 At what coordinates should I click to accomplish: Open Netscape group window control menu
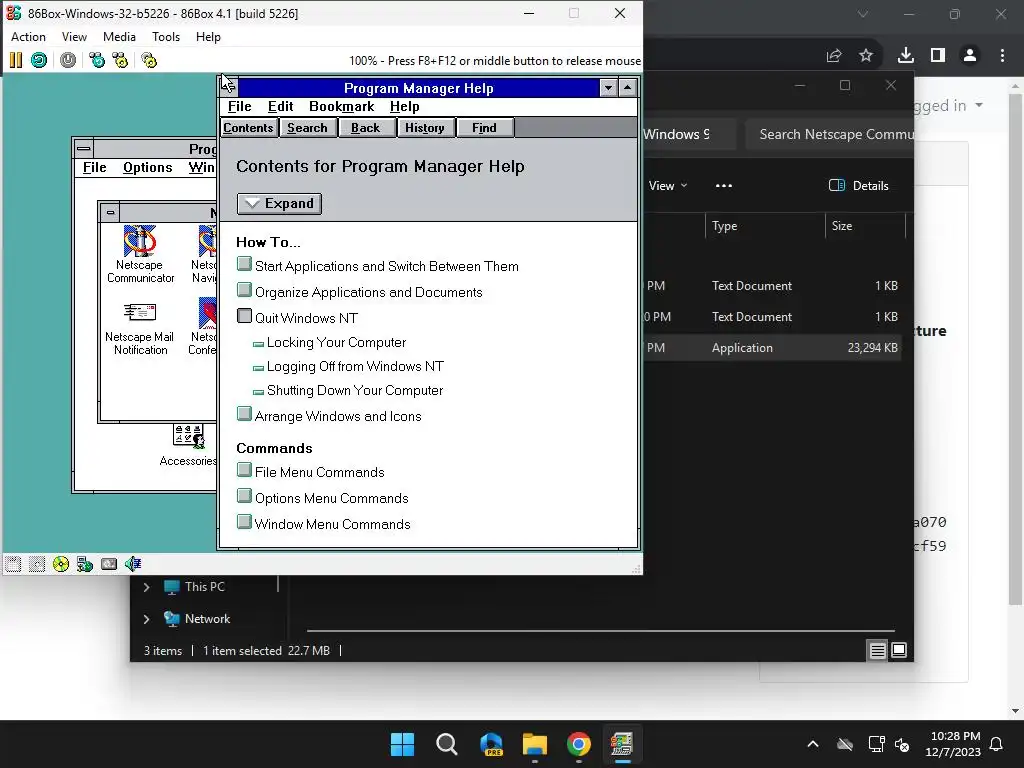pos(110,212)
